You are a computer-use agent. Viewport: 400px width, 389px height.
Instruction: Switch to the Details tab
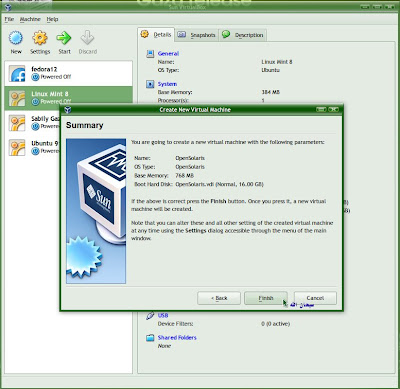[156, 35]
